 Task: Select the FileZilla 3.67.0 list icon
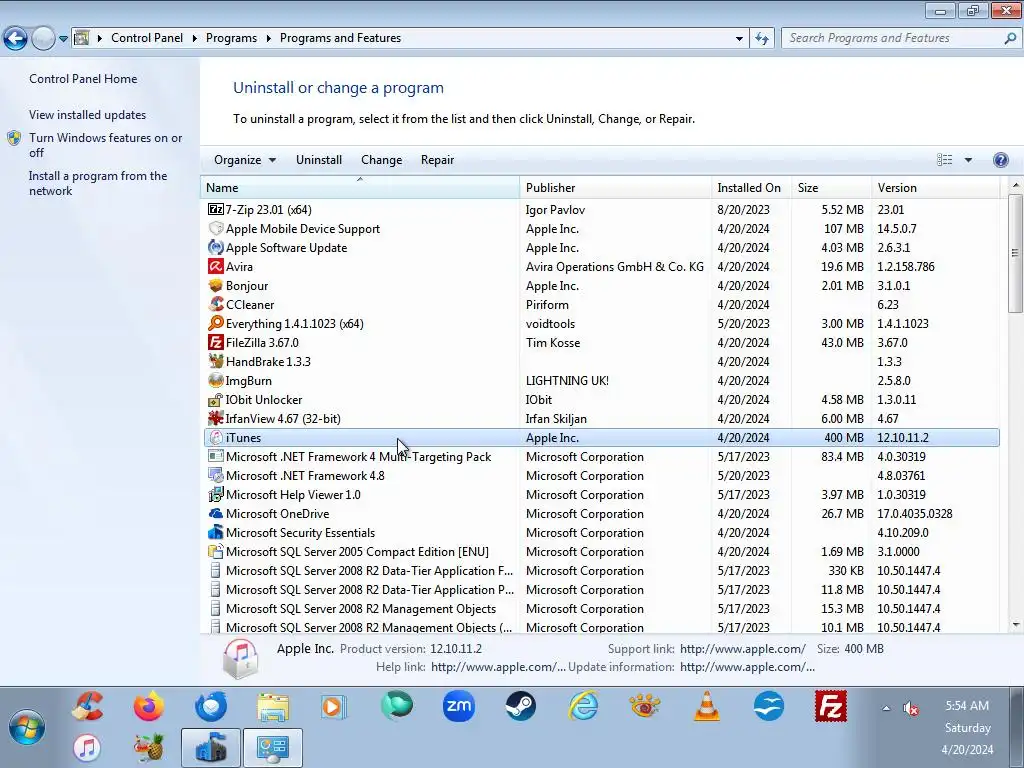coord(216,342)
